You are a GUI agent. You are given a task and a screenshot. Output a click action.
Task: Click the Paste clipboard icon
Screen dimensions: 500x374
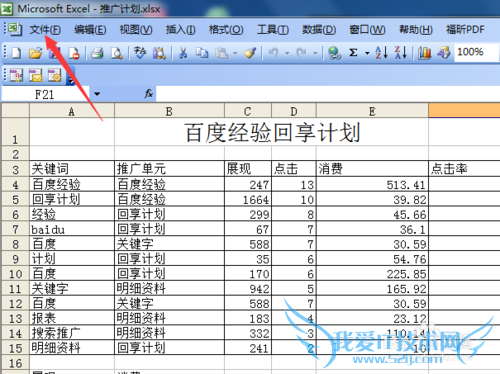click(x=221, y=53)
